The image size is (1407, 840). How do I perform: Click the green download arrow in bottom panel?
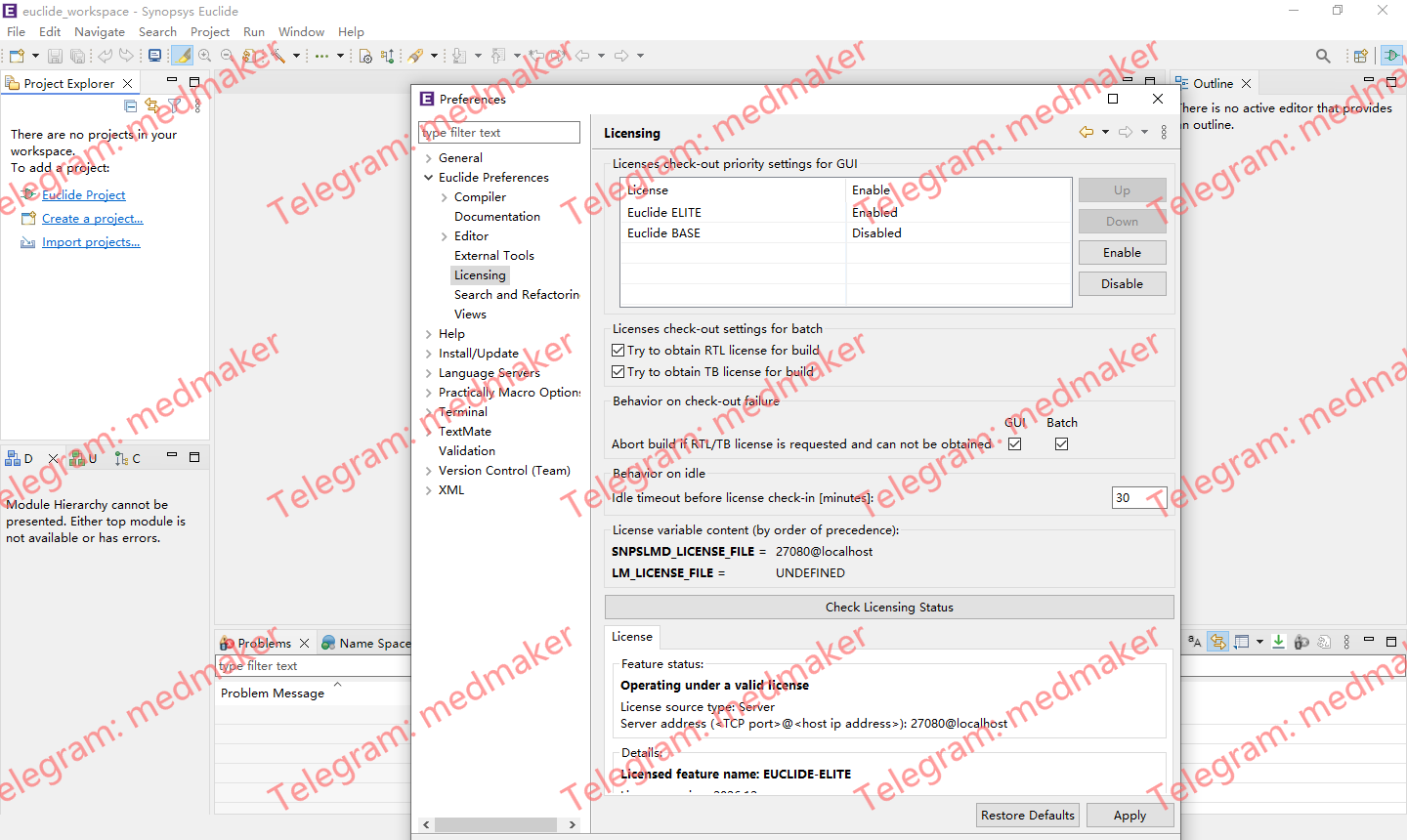coord(1278,642)
